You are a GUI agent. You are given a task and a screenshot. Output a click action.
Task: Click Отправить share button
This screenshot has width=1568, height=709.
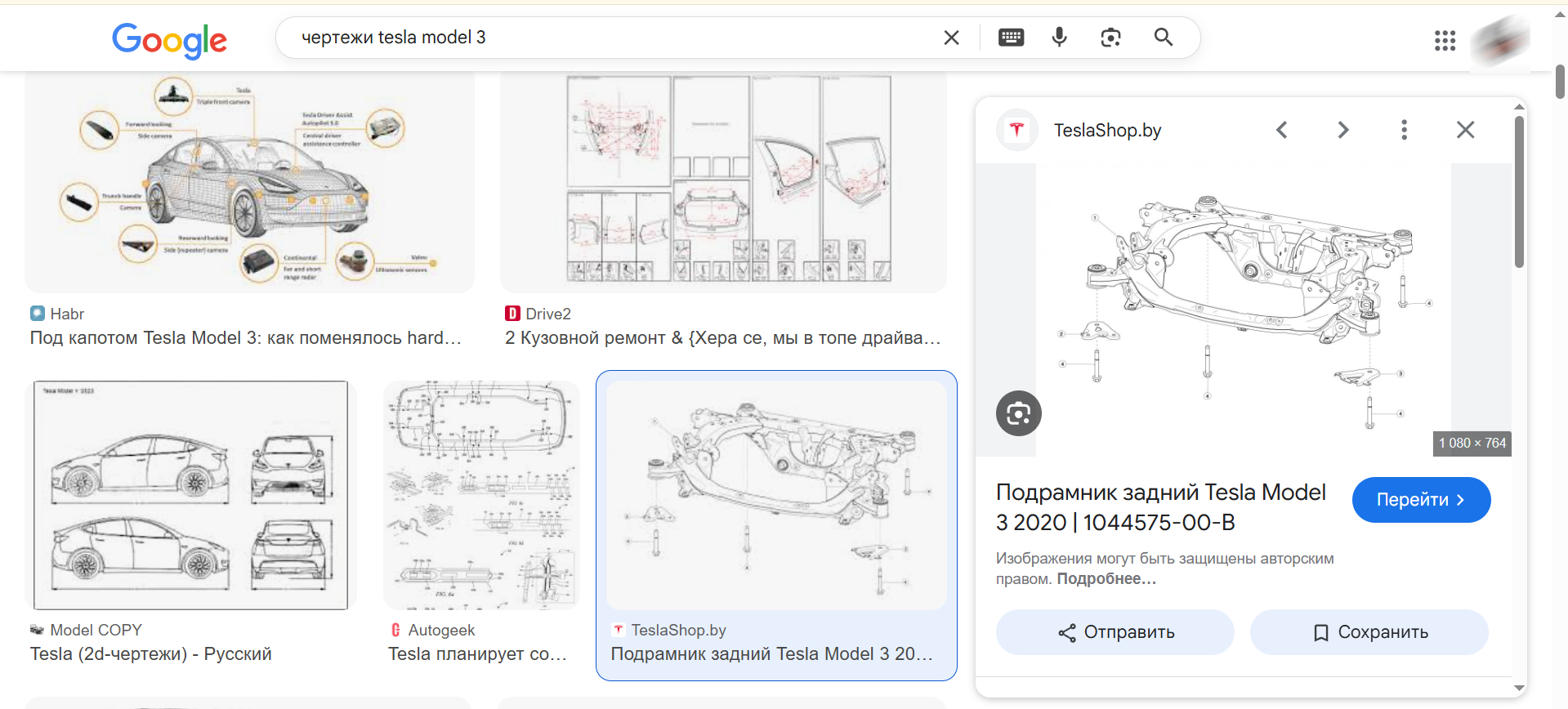click(1115, 632)
